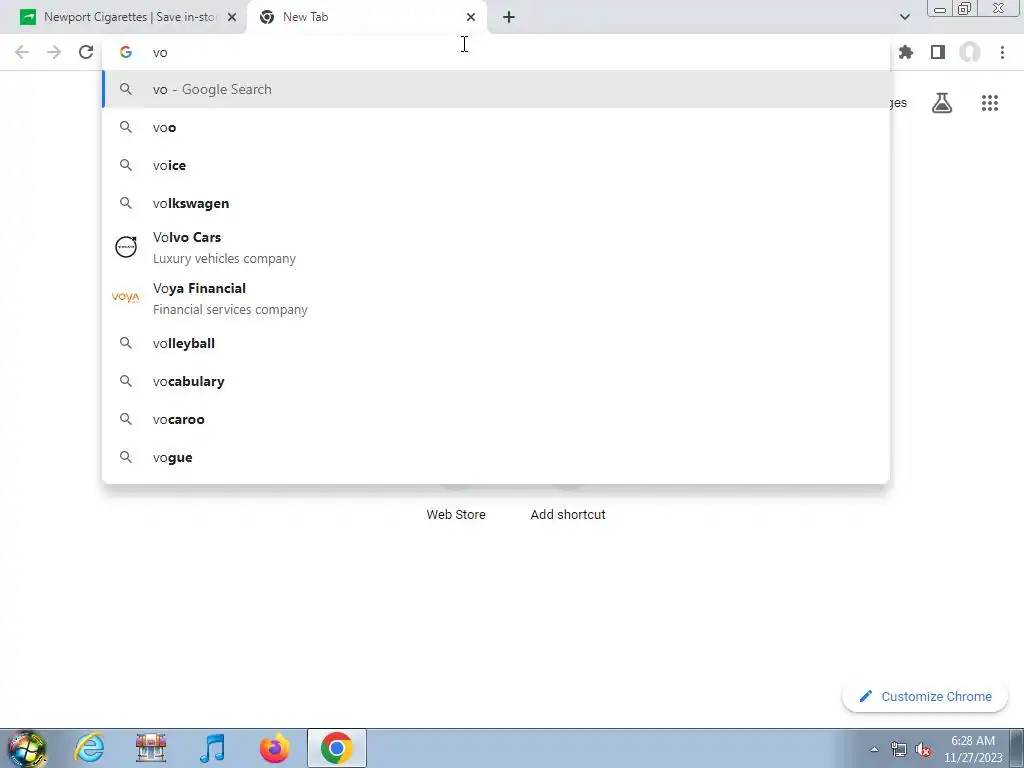Select 'vo - Google Search' suggestion

(x=496, y=89)
